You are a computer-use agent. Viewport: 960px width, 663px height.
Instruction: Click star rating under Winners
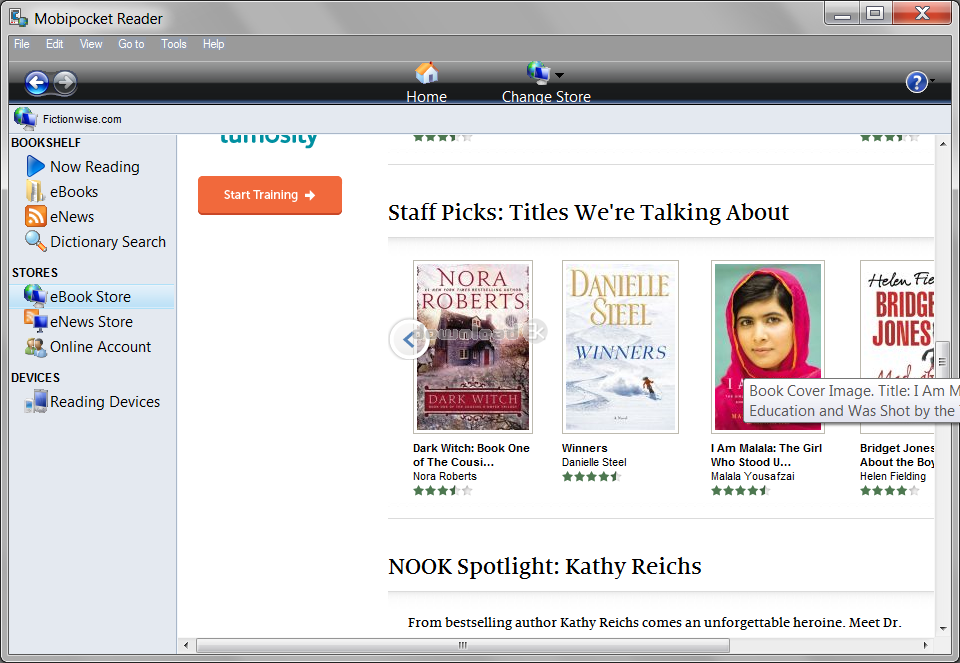[591, 476]
